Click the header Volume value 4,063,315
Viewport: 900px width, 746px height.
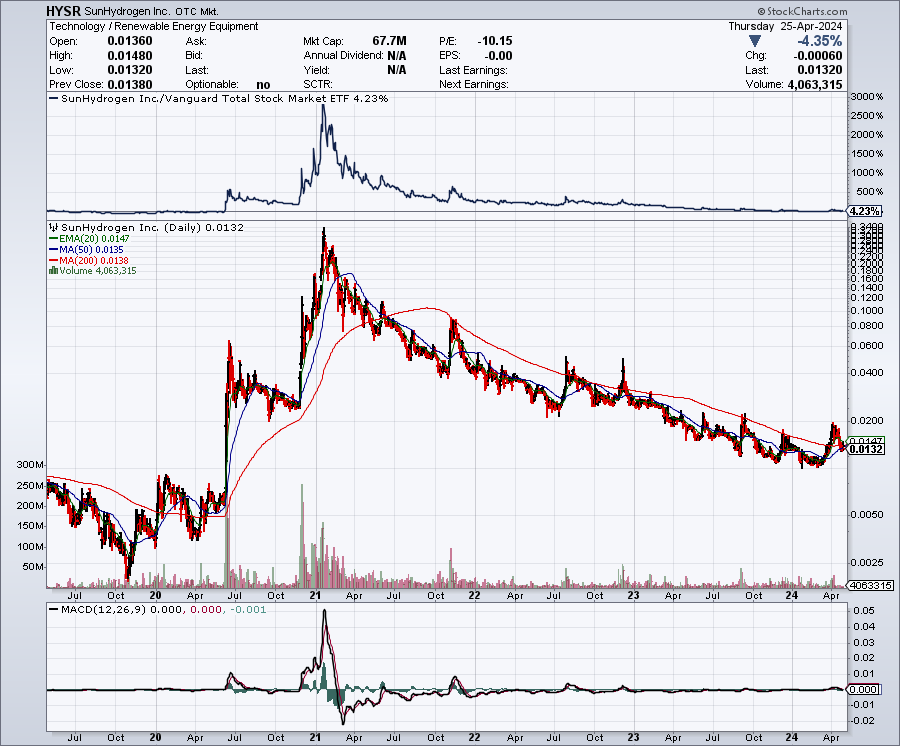pos(815,84)
